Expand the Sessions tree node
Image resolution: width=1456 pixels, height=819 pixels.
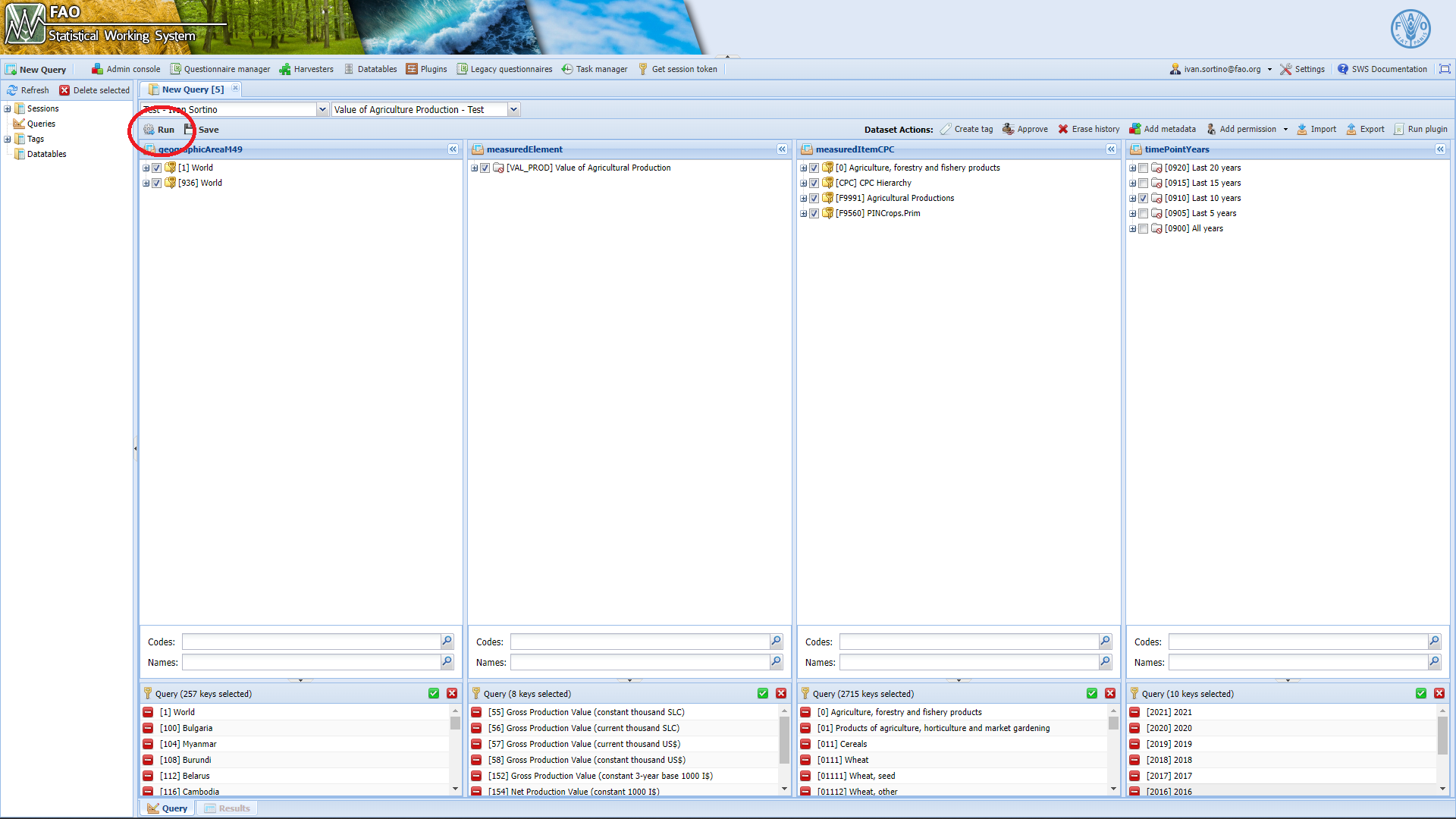[x=8, y=108]
